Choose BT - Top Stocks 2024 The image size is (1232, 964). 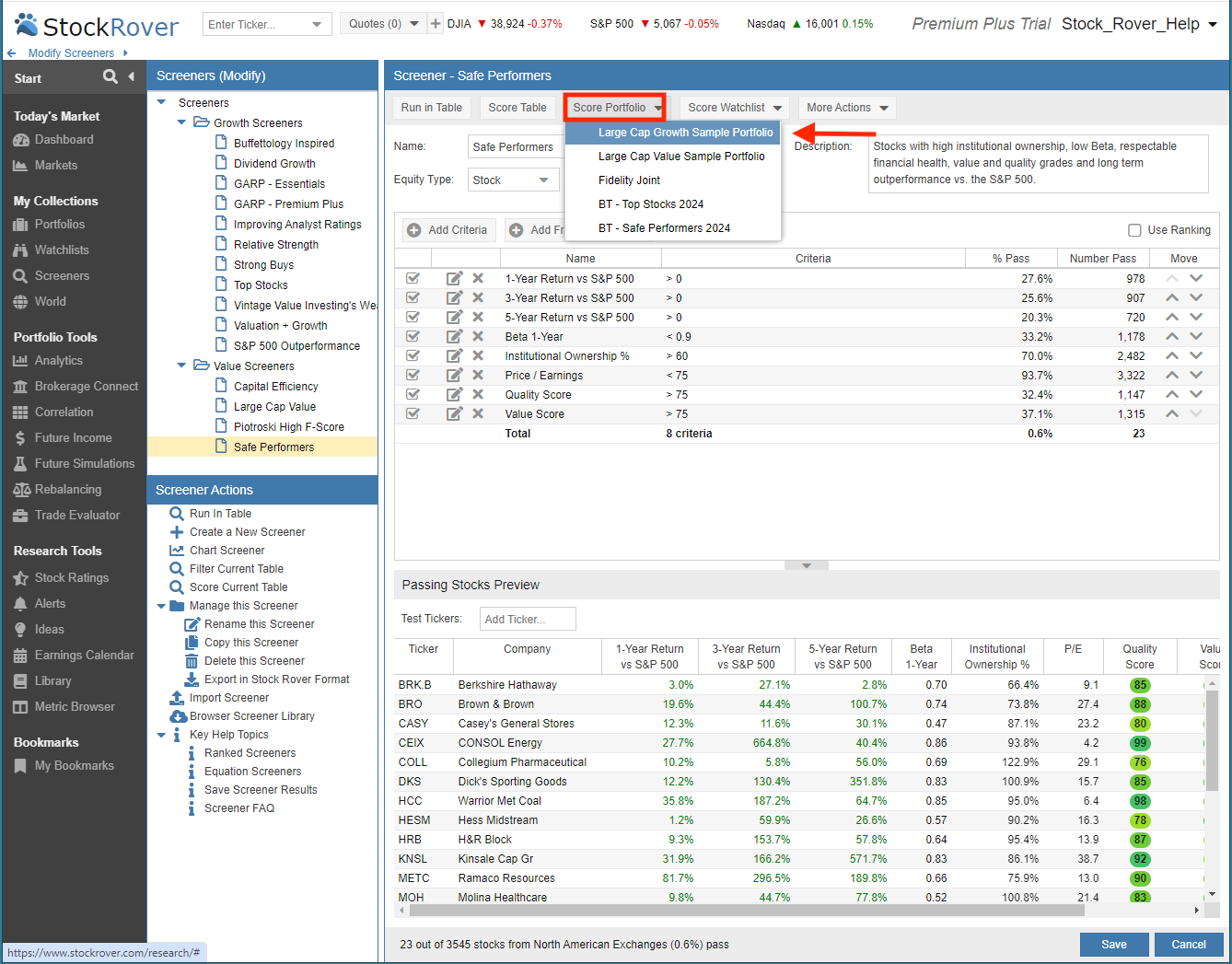(673, 204)
